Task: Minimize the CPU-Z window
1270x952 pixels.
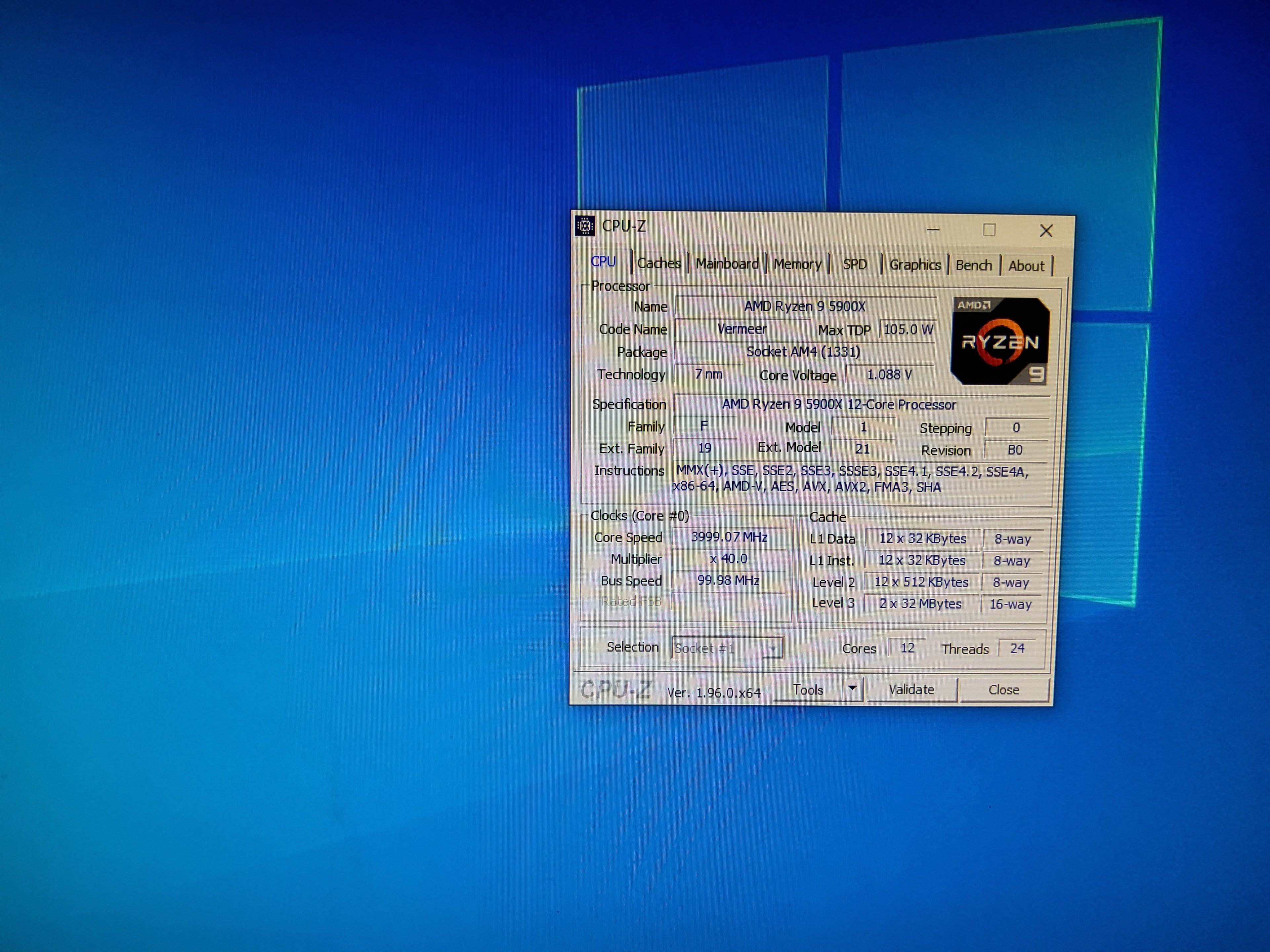Action: (x=933, y=229)
